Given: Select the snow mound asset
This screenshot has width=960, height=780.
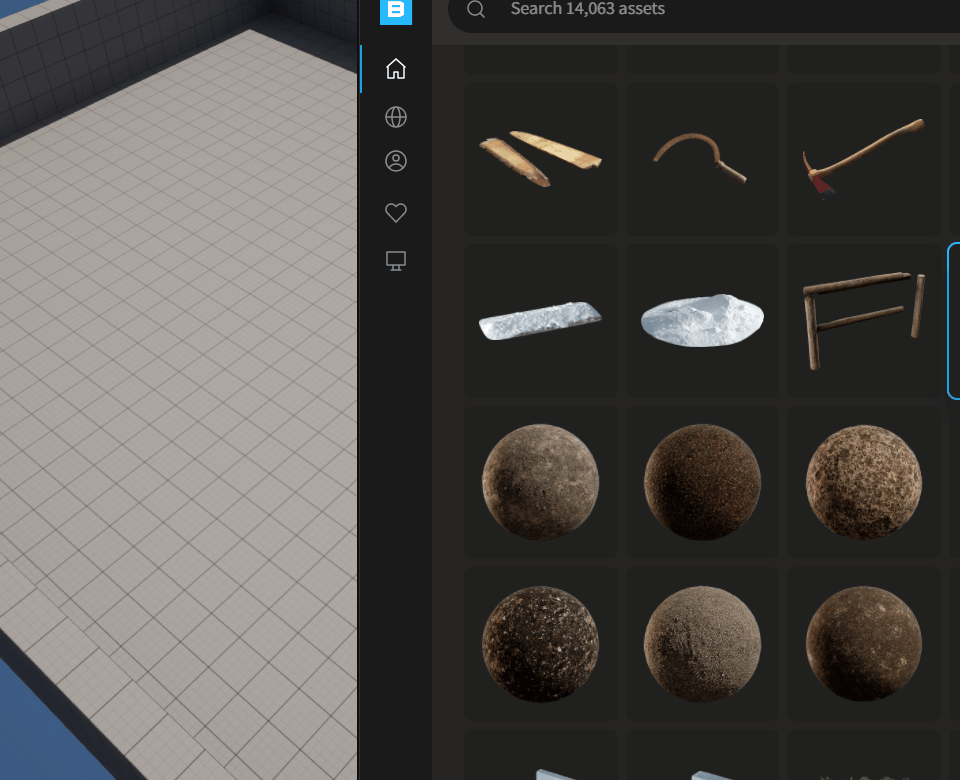Looking at the screenshot, I should click(x=702, y=321).
